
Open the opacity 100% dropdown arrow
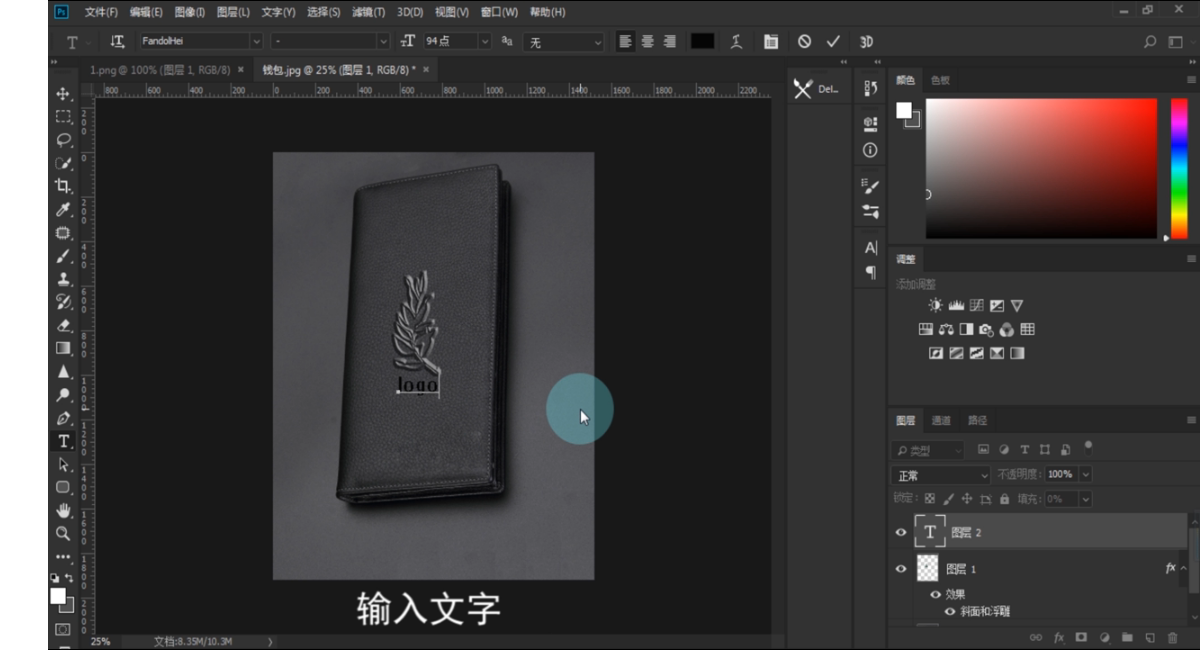coord(1086,475)
